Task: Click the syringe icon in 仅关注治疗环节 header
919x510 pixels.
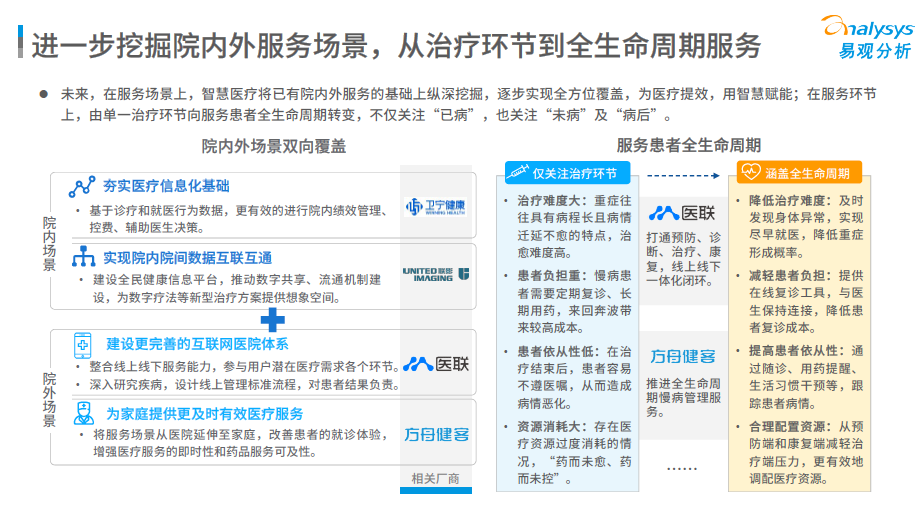Action: pos(519,173)
